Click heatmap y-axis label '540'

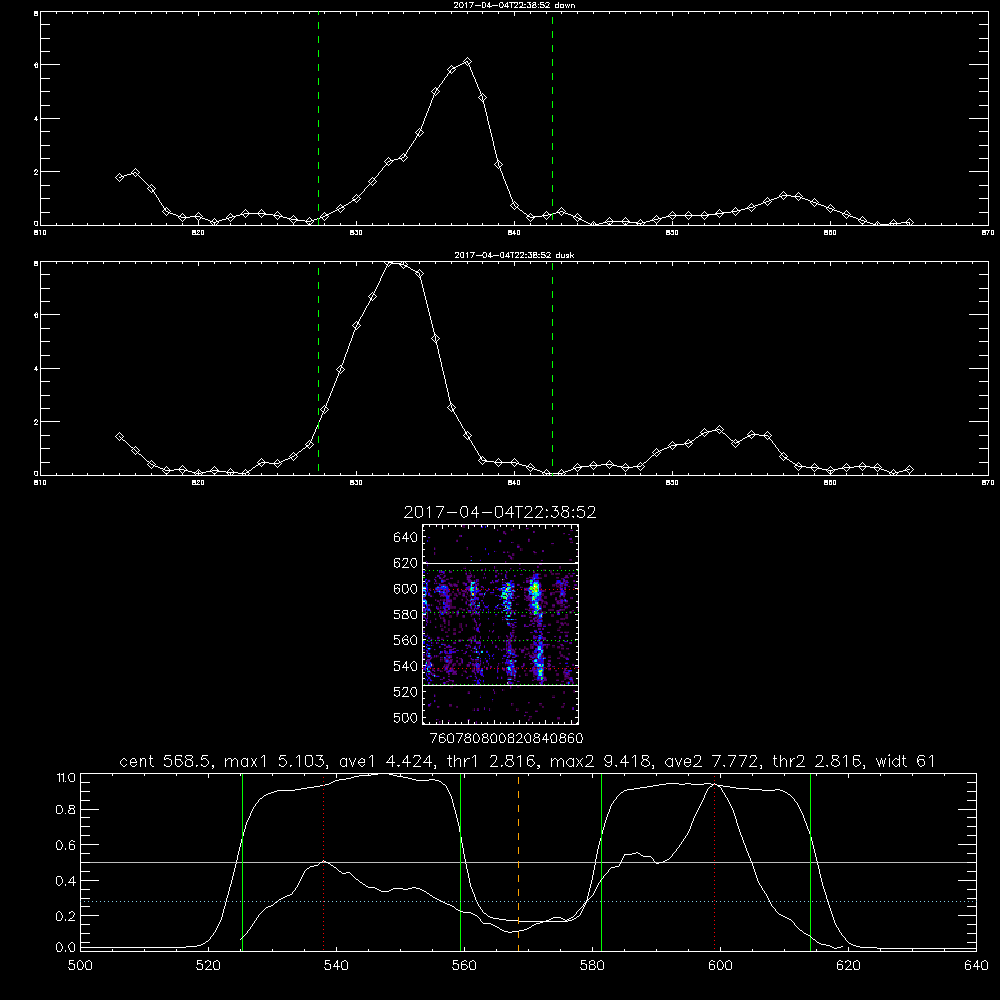406,666
